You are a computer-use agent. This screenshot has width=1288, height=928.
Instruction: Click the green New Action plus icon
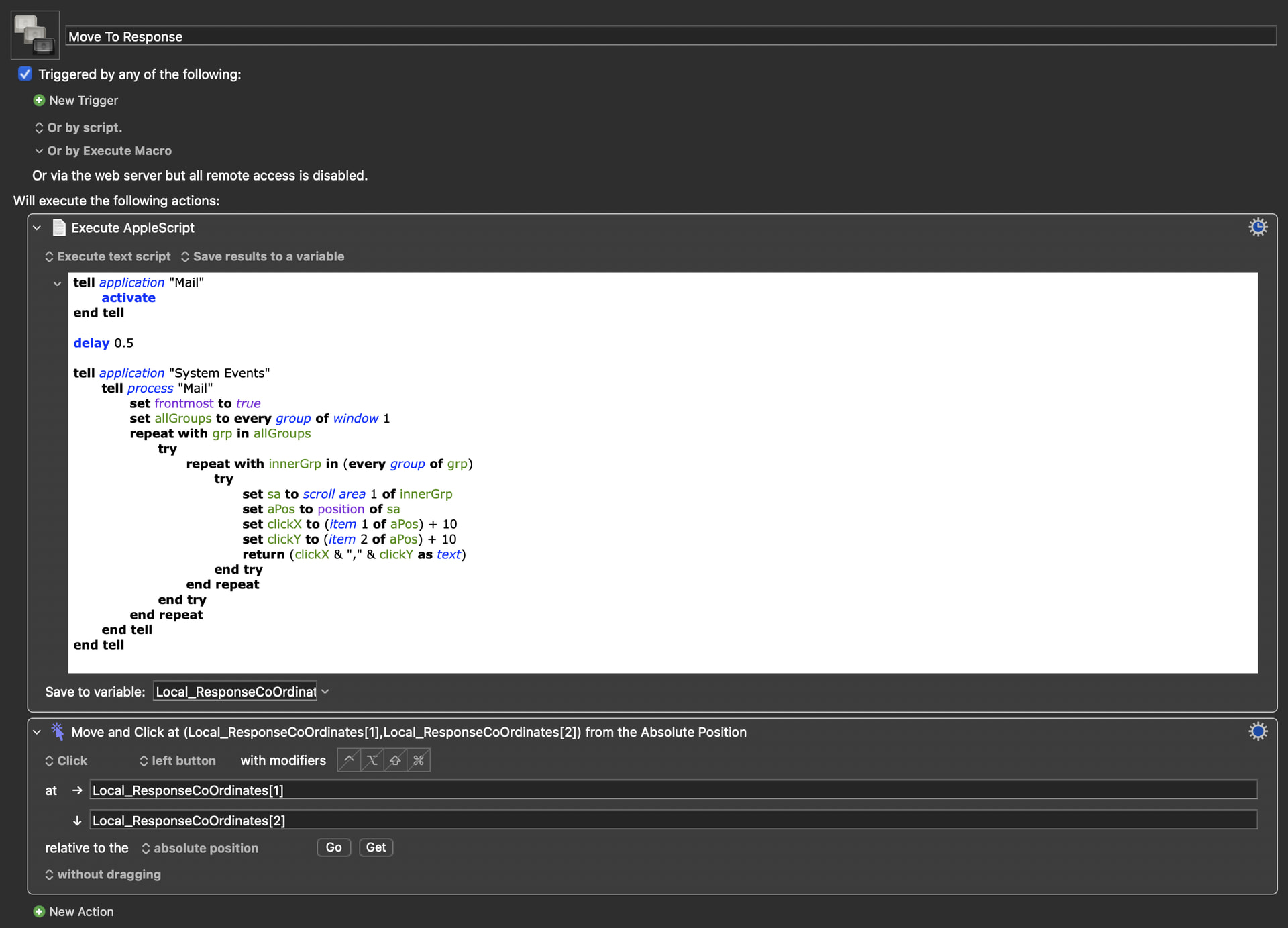click(39, 911)
